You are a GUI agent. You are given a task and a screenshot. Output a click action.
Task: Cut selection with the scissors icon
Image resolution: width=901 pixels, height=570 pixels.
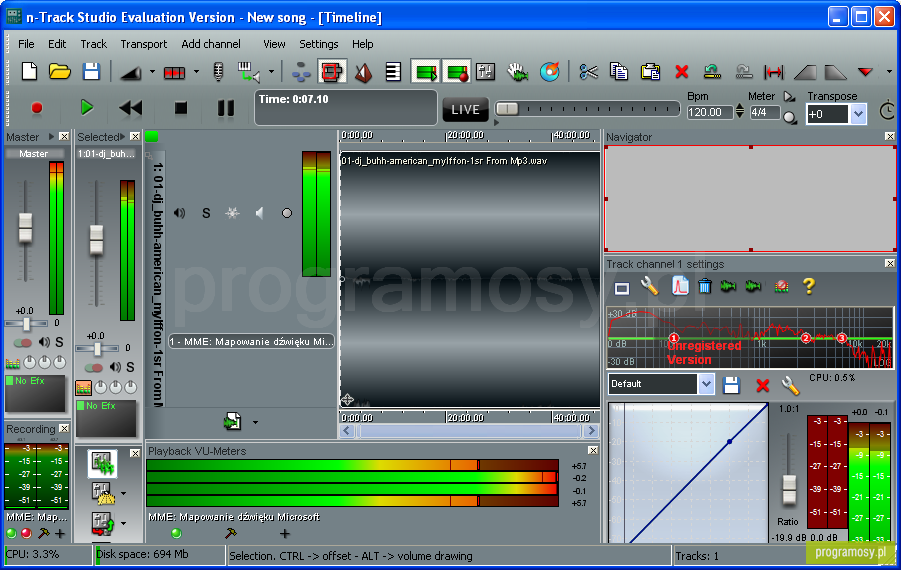(588, 72)
